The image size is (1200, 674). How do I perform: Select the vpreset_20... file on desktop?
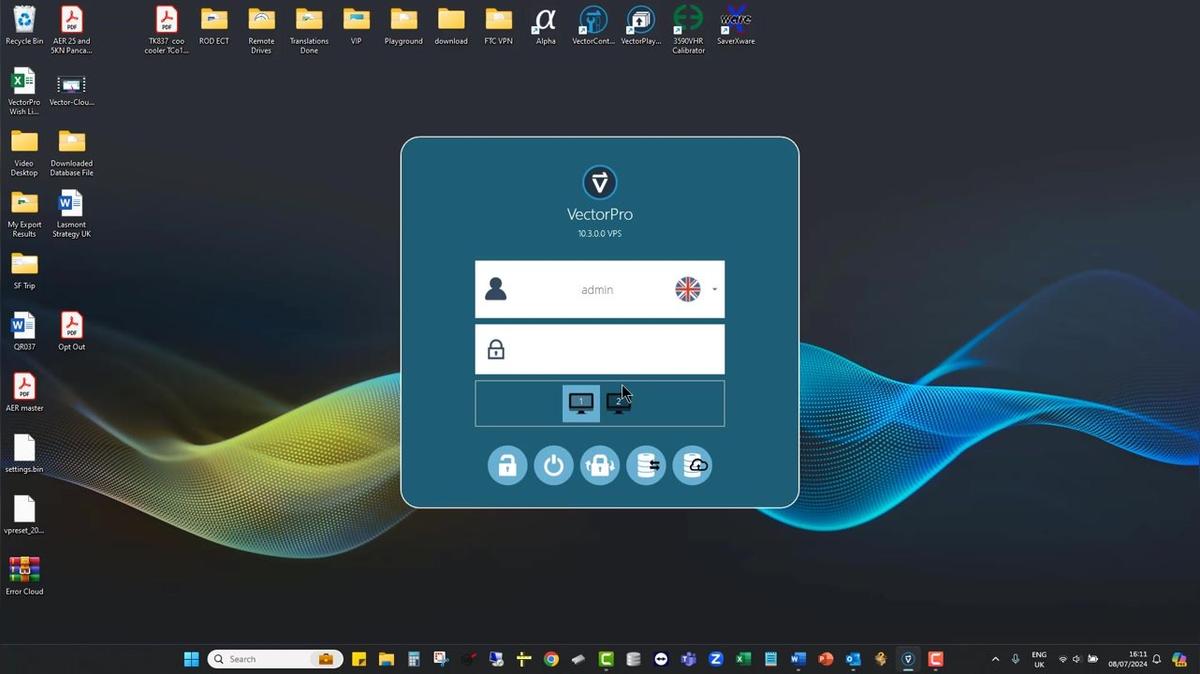click(x=24, y=515)
